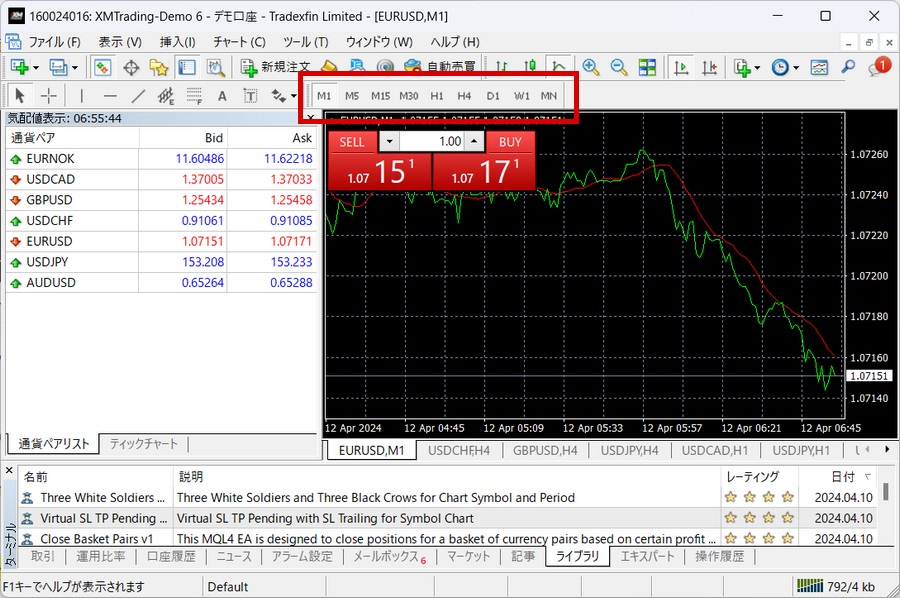Open the Strategy Tester magnifier icon
Viewport: 900px width, 598px height.
coord(215,67)
